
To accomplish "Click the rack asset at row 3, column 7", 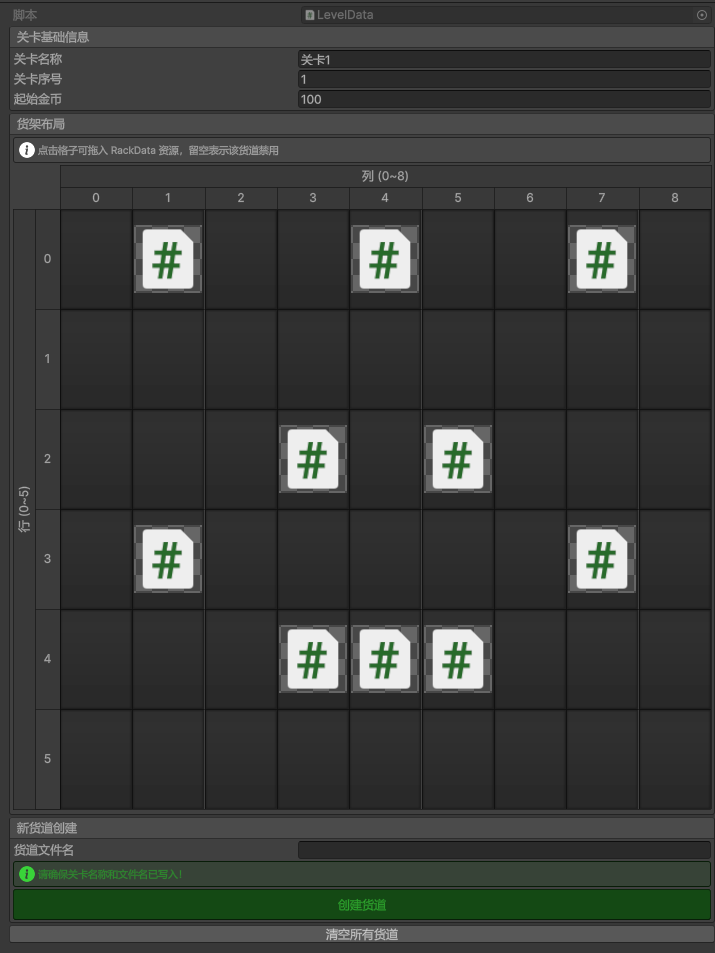I will pos(602,559).
